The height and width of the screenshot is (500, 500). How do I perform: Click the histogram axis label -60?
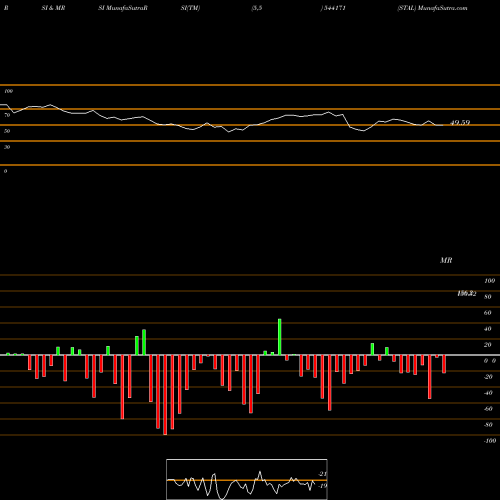click(488, 409)
